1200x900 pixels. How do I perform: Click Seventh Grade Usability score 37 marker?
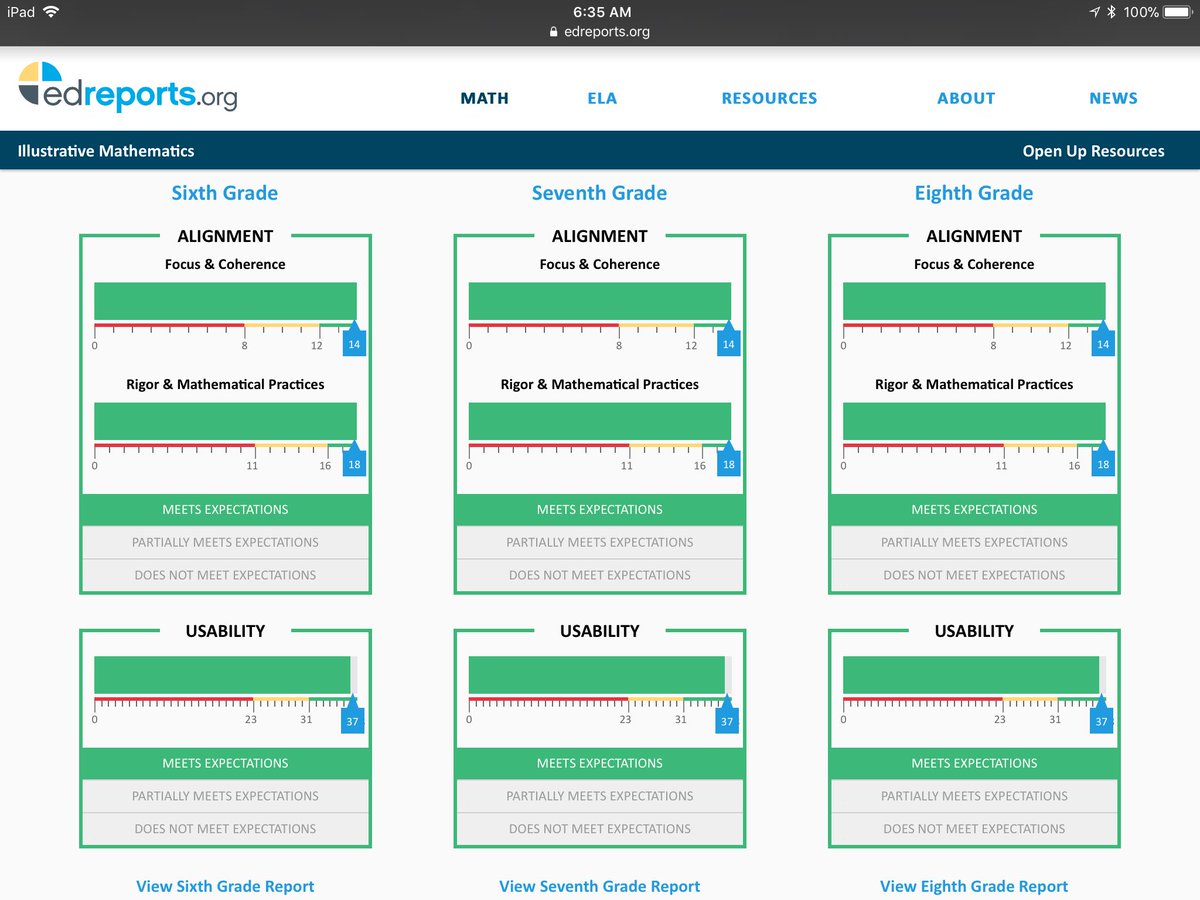pos(727,716)
